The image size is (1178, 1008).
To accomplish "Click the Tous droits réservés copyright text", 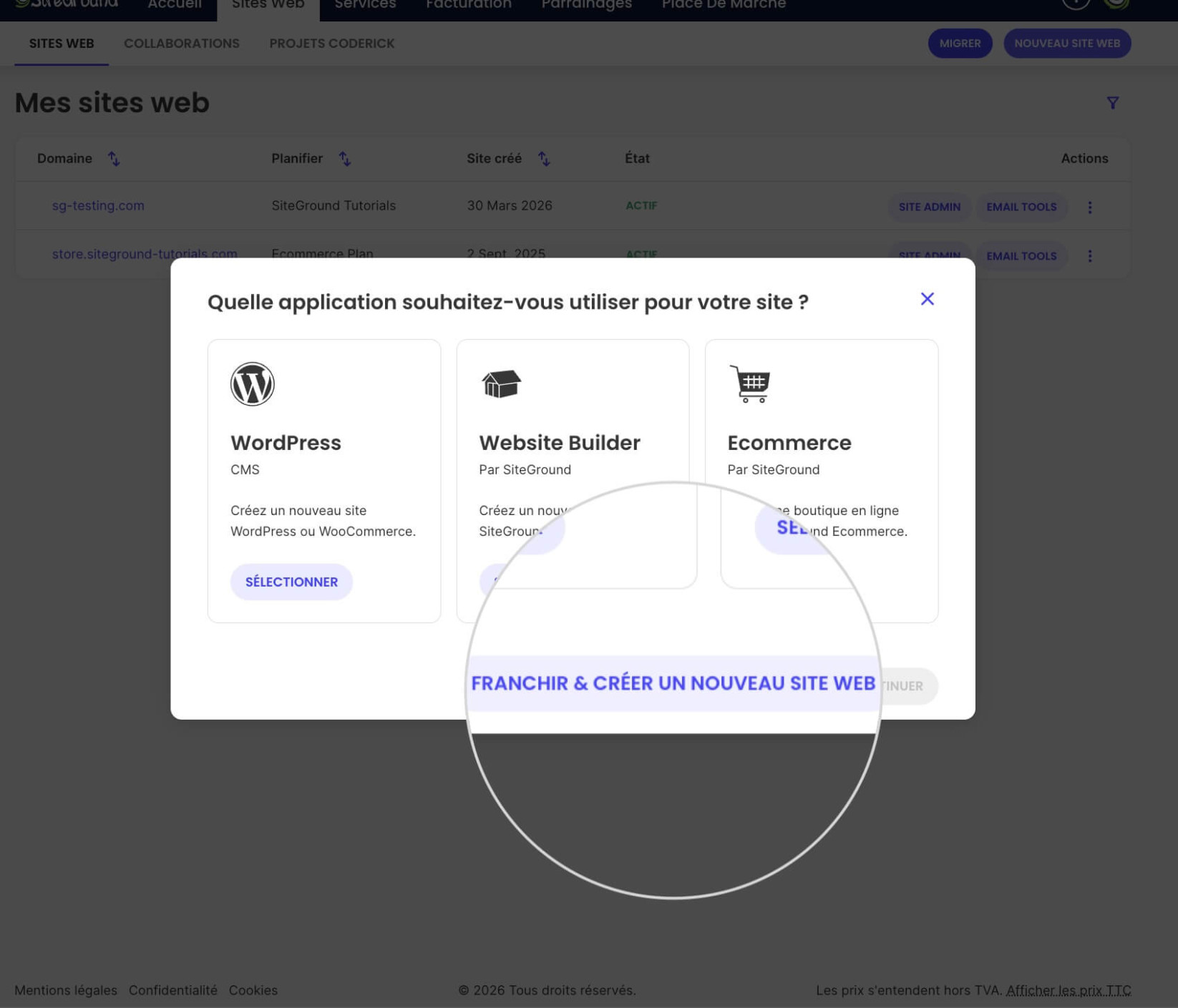I will [547, 990].
